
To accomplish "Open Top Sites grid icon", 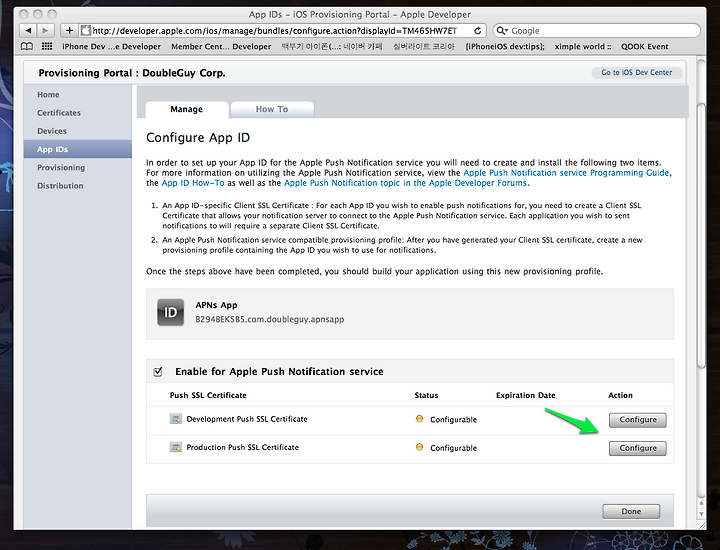I will coord(47,46).
